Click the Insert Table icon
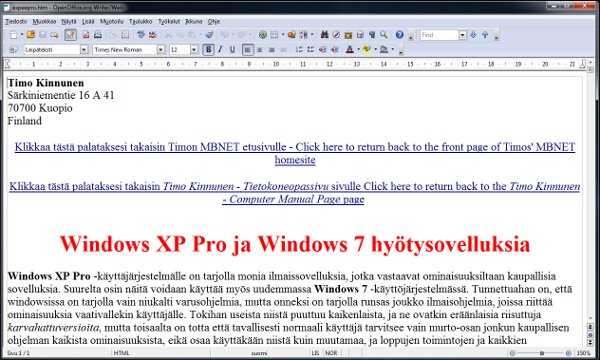This screenshot has width=600, height=360. point(274,35)
